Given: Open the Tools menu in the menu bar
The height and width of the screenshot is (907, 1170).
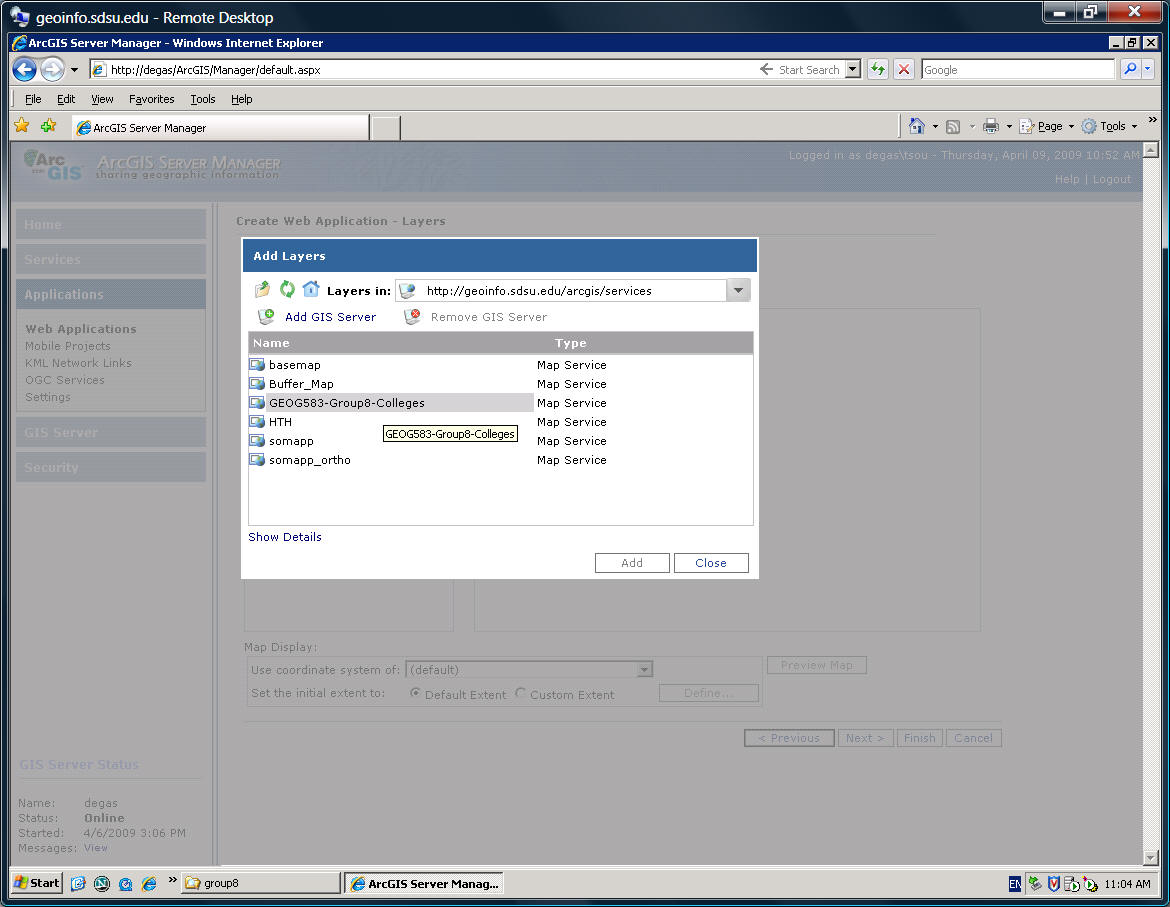Looking at the screenshot, I should click(x=202, y=99).
